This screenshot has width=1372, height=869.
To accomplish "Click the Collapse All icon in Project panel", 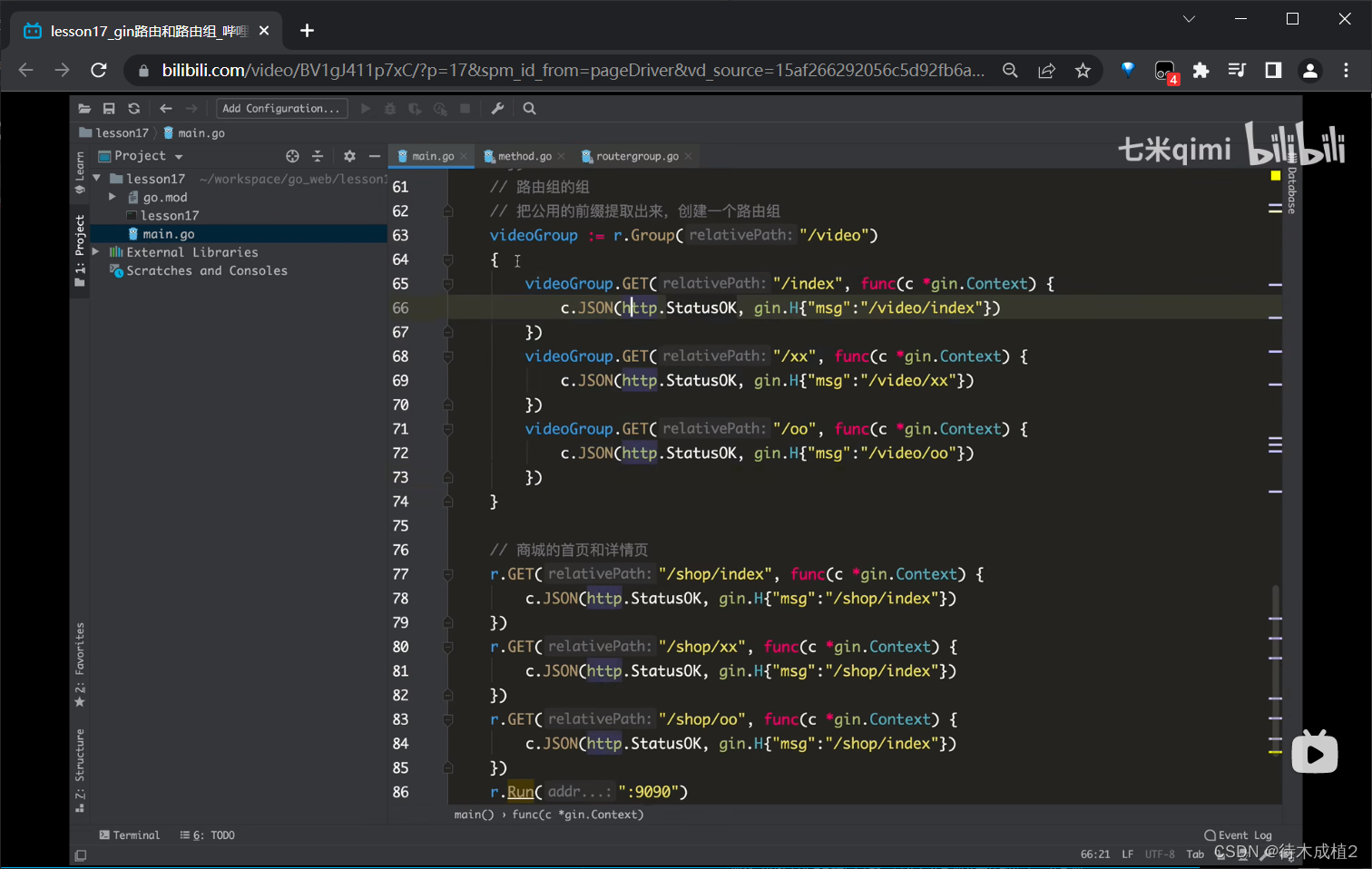I will pos(318,156).
